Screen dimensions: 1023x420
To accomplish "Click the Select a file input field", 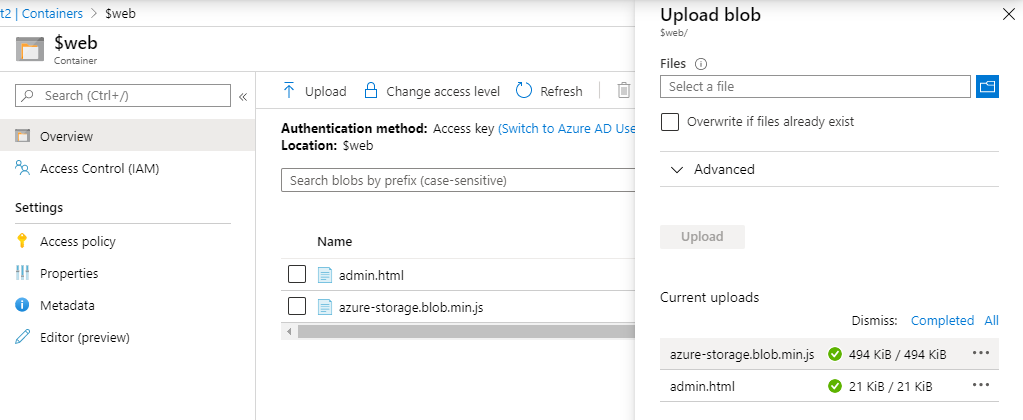I will click(815, 86).
